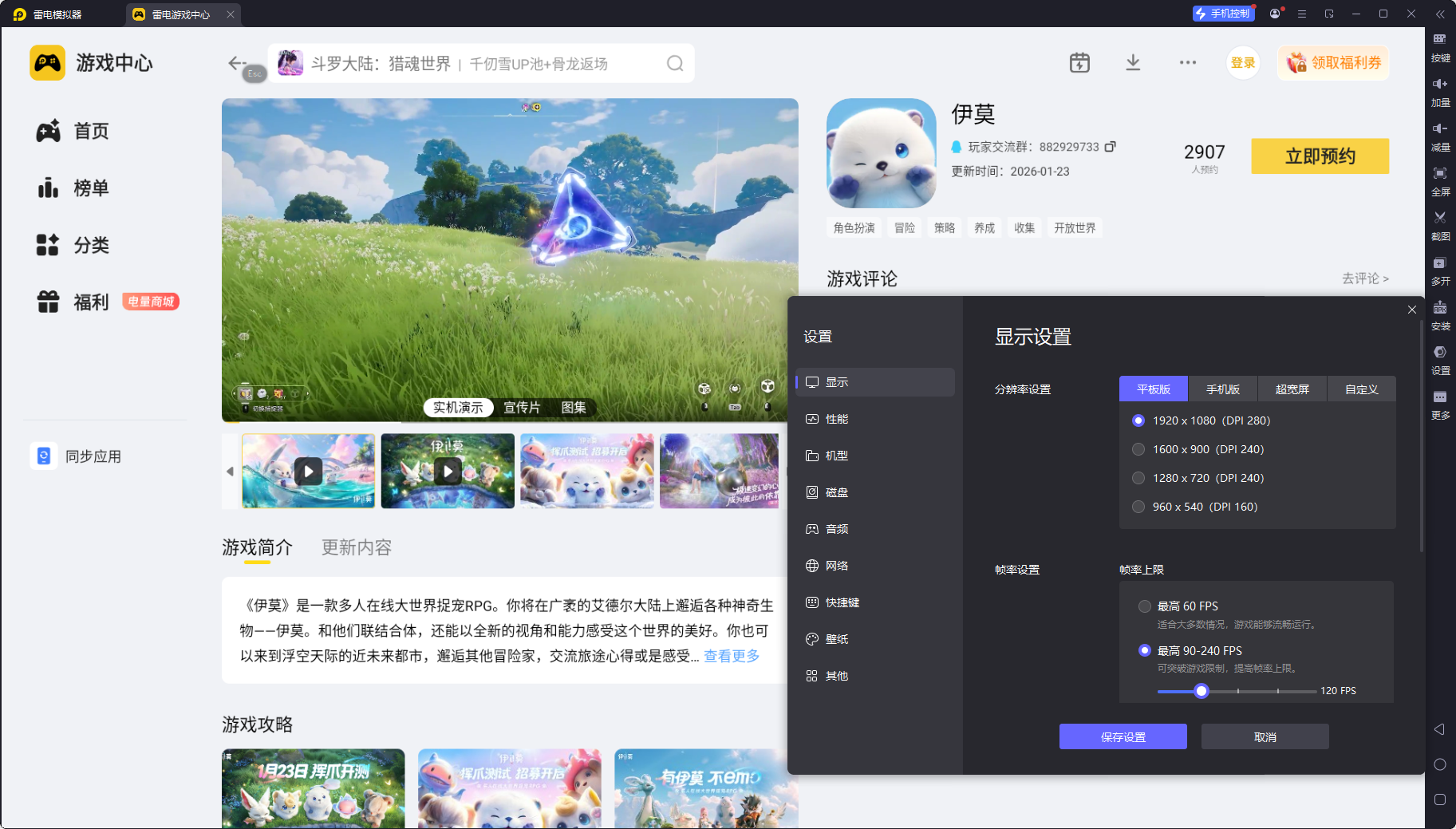
Task: Open the 多开 multi-instance tool
Action: point(1440,270)
